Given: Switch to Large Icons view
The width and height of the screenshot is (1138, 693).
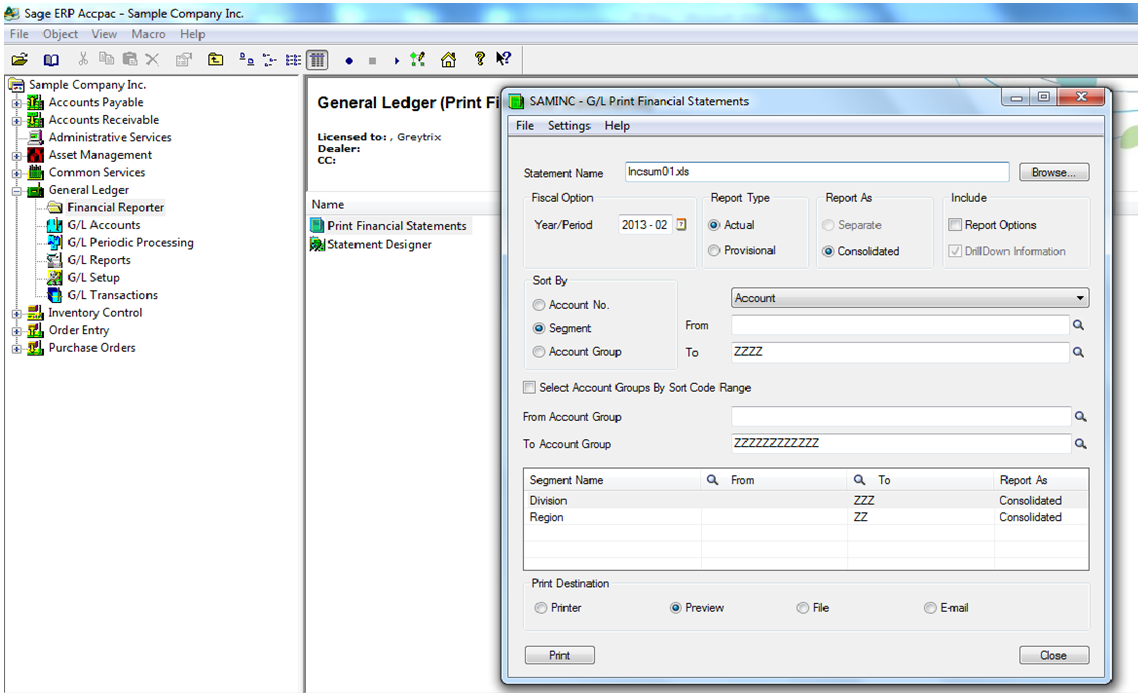Looking at the screenshot, I should pyautogui.click(x=247, y=60).
